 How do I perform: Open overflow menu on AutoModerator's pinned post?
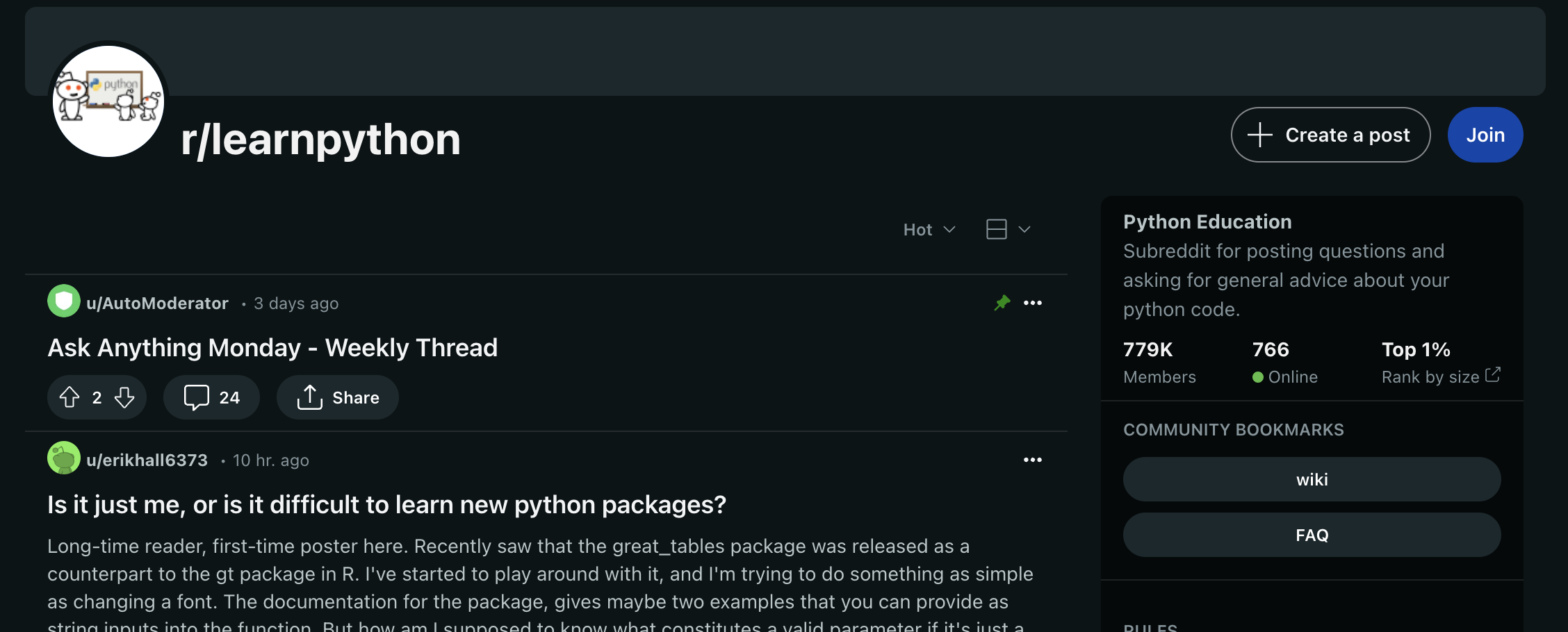pyautogui.click(x=1033, y=302)
